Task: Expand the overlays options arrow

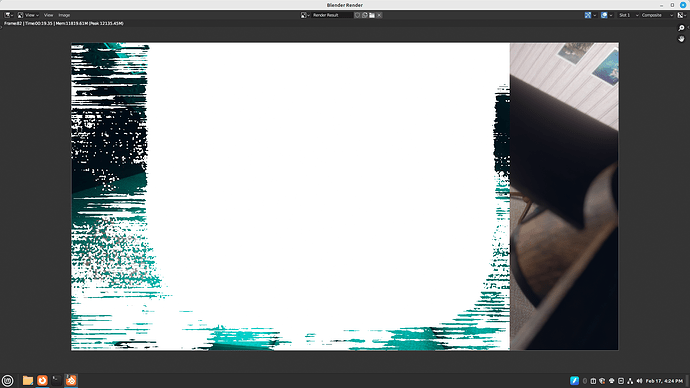Action: tap(611, 15)
